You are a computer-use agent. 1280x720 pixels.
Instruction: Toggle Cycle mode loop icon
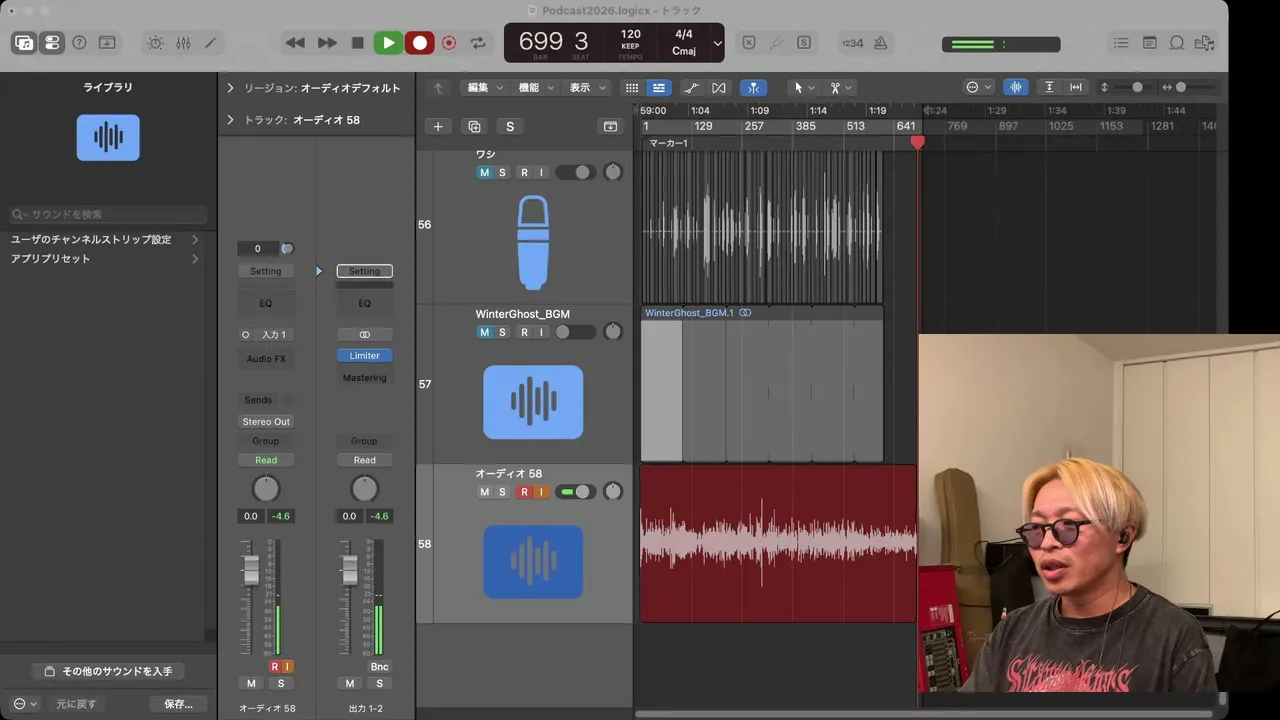[x=478, y=43]
